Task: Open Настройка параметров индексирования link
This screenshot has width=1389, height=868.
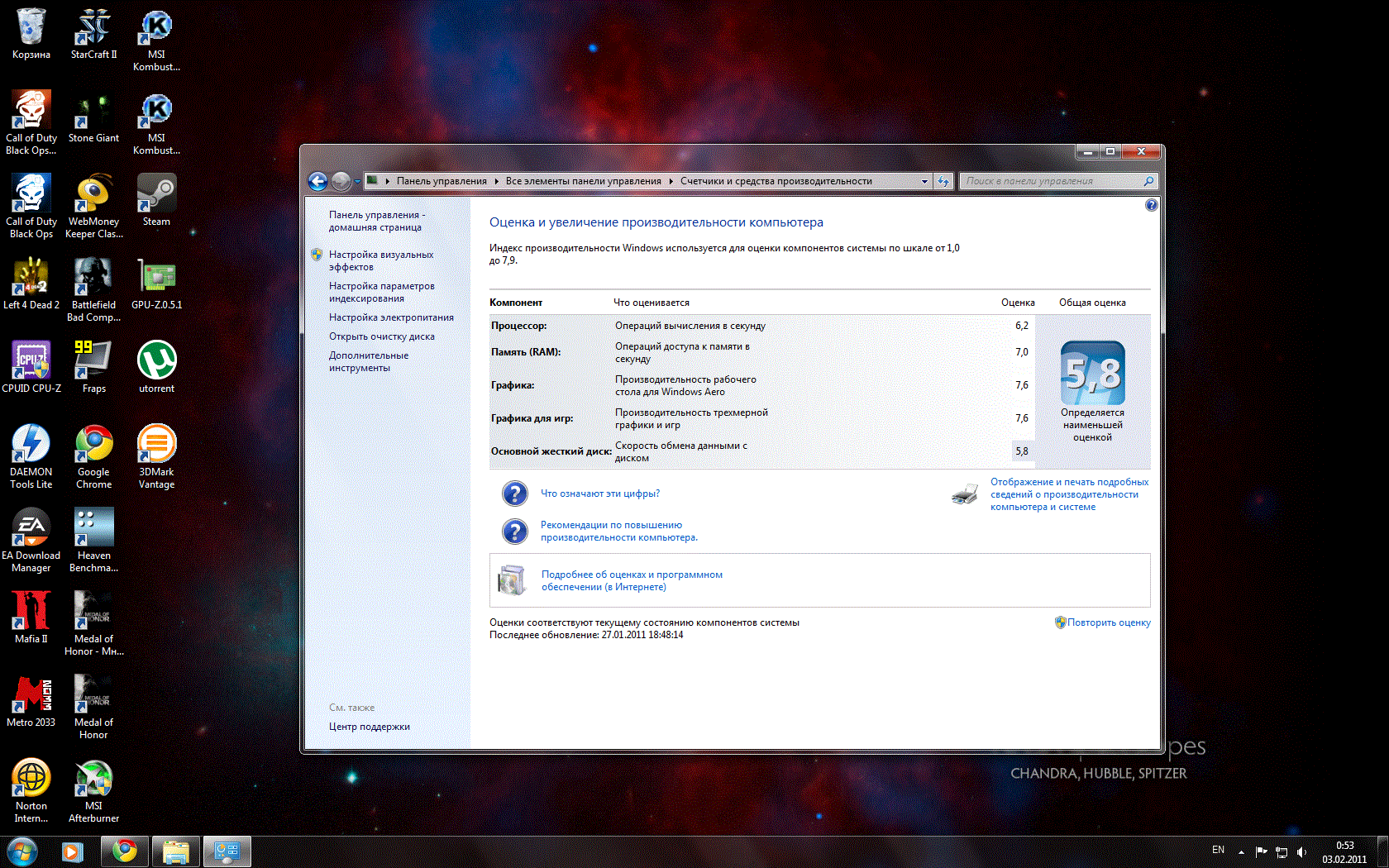Action: tap(381, 292)
